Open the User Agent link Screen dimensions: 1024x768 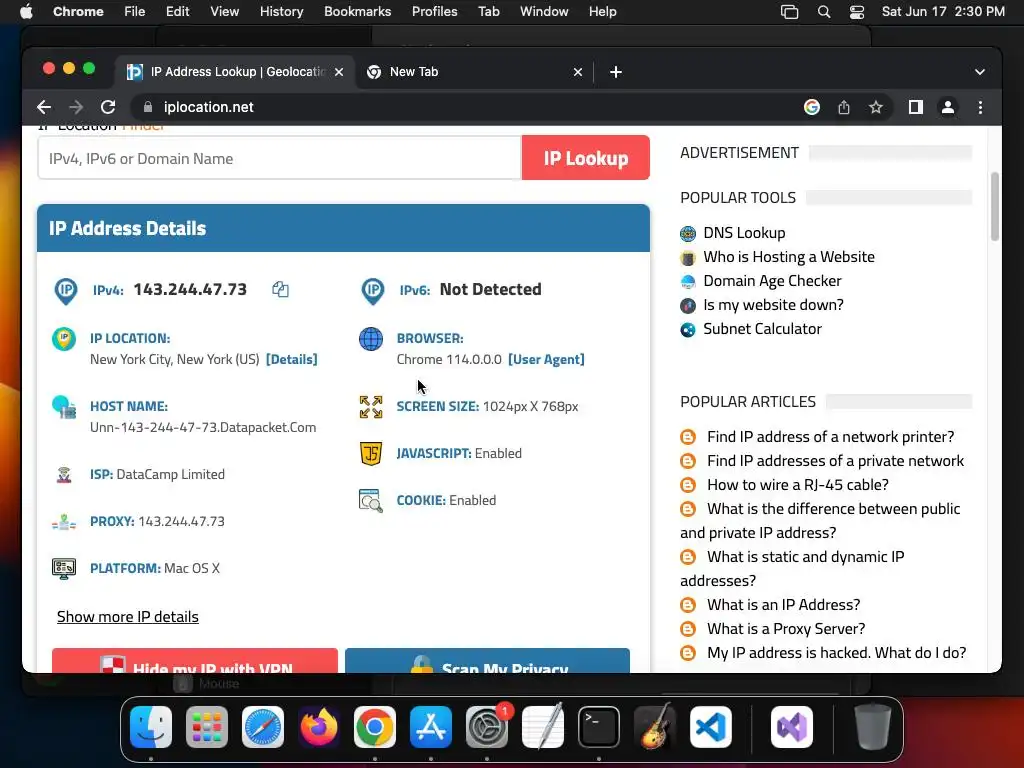[546, 359]
